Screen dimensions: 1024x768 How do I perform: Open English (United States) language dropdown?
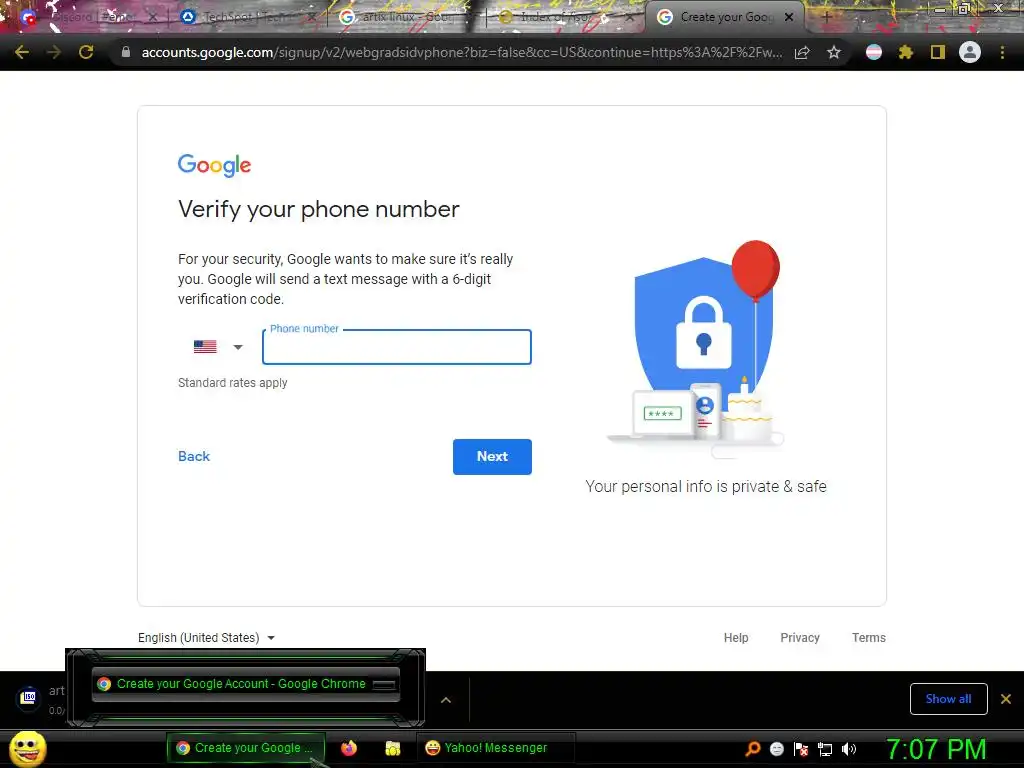tap(206, 637)
